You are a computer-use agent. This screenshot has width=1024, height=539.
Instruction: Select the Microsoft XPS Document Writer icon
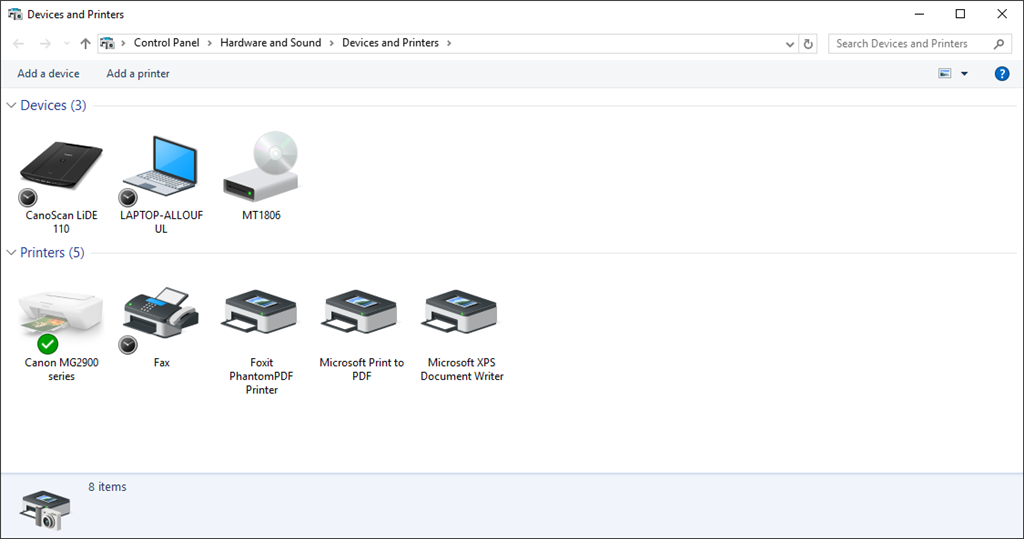tap(461, 312)
